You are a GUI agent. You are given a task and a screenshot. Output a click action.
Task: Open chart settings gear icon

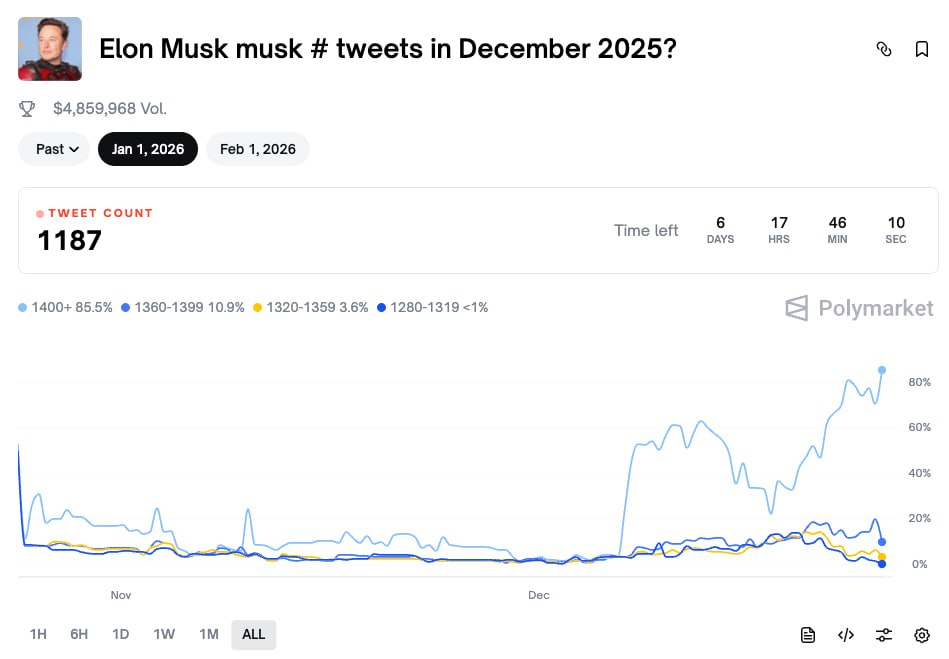point(922,635)
